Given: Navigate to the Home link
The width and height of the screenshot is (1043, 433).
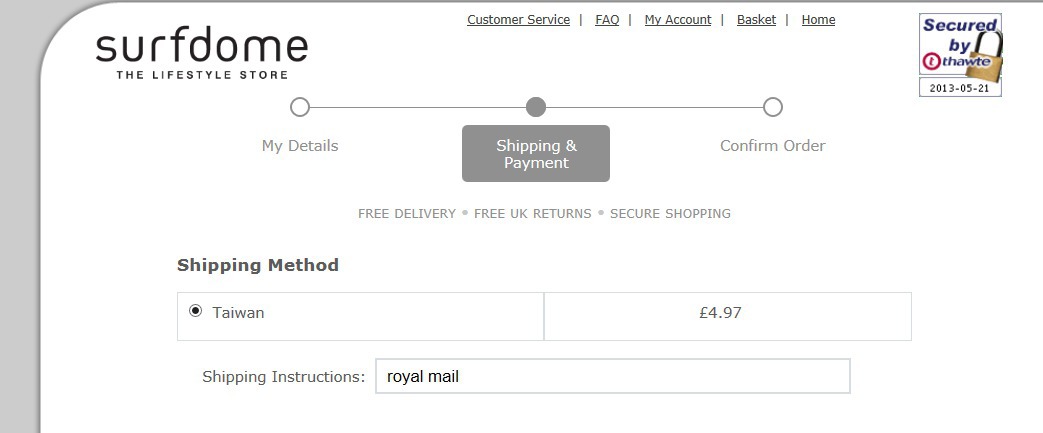Looking at the screenshot, I should (x=818, y=20).
